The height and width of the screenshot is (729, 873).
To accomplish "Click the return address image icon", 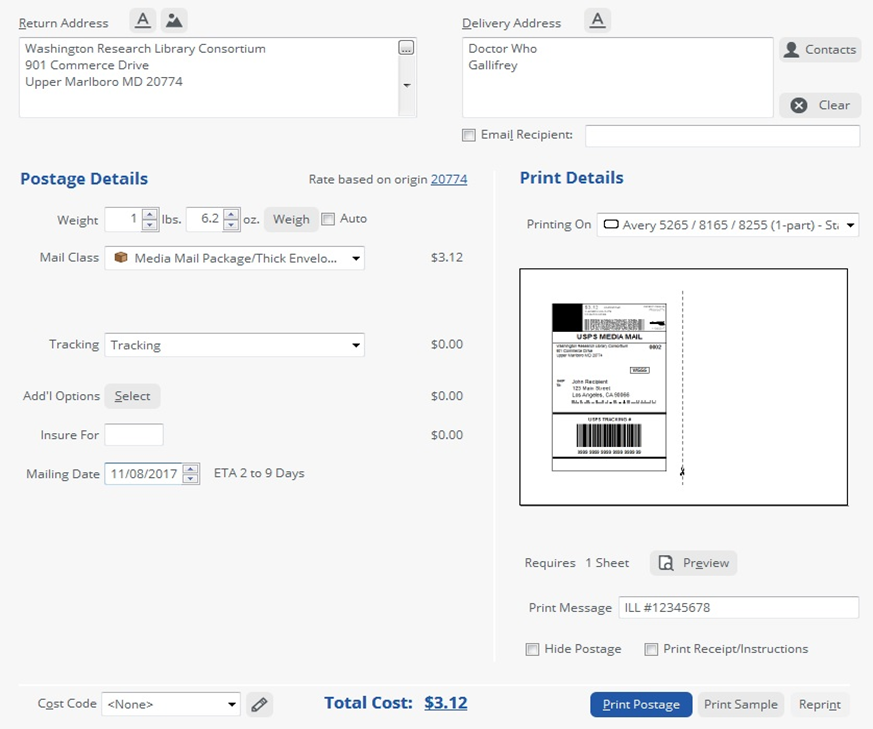I will pos(174,21).
